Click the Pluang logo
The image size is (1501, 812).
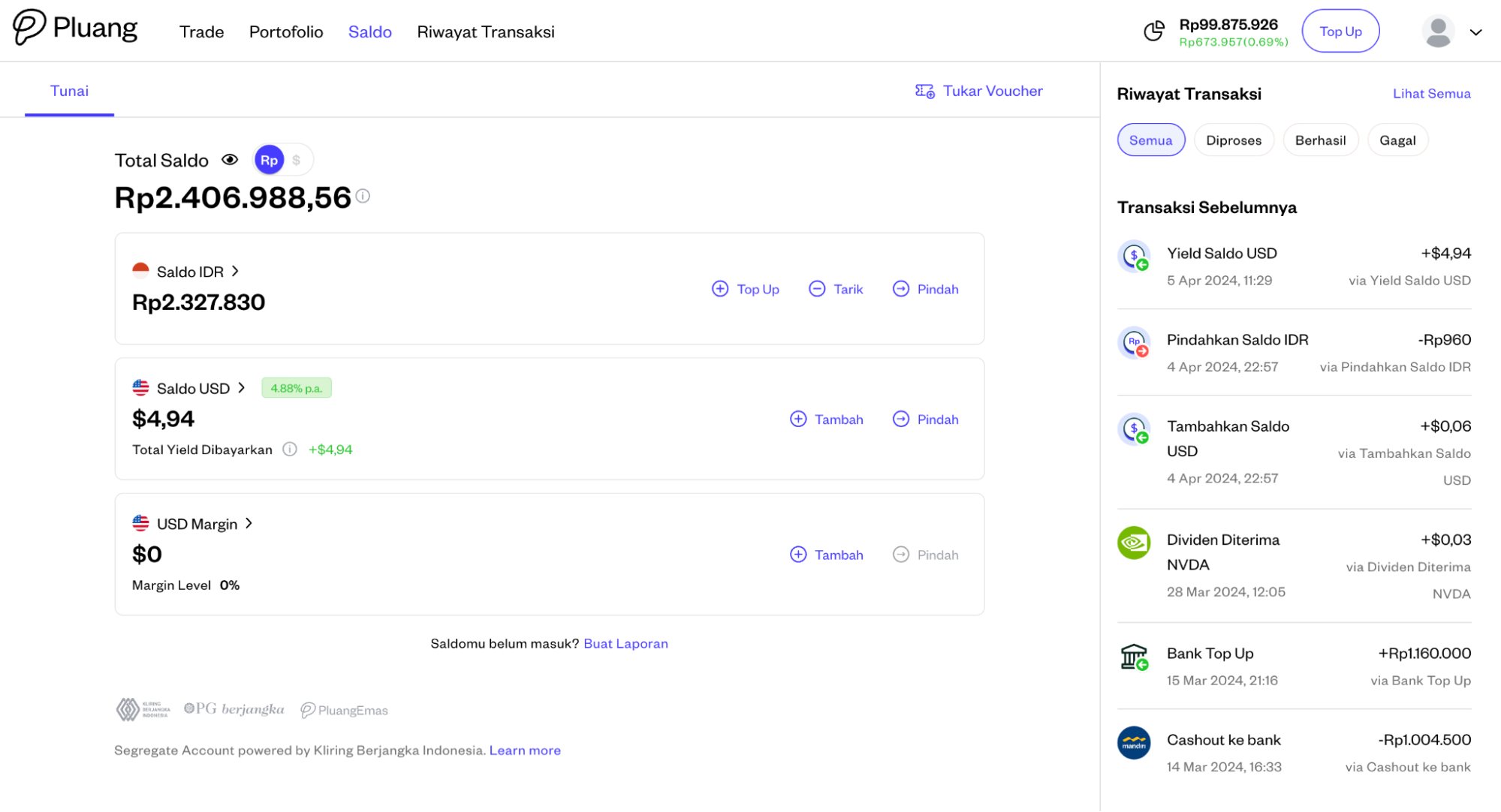click(x=75, y=29)
